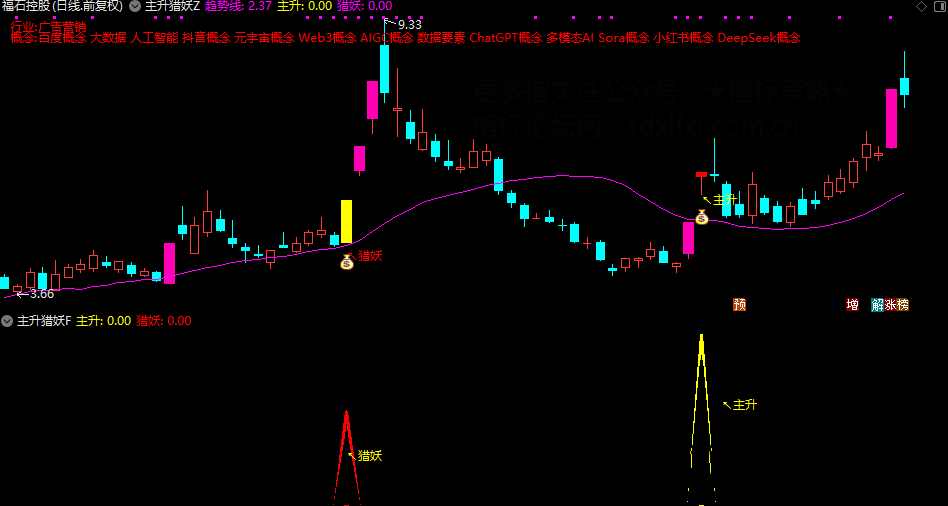Open the 抖音概念 concept tag
The width and height of the screenshot is (948, 506).
point(206,38)
